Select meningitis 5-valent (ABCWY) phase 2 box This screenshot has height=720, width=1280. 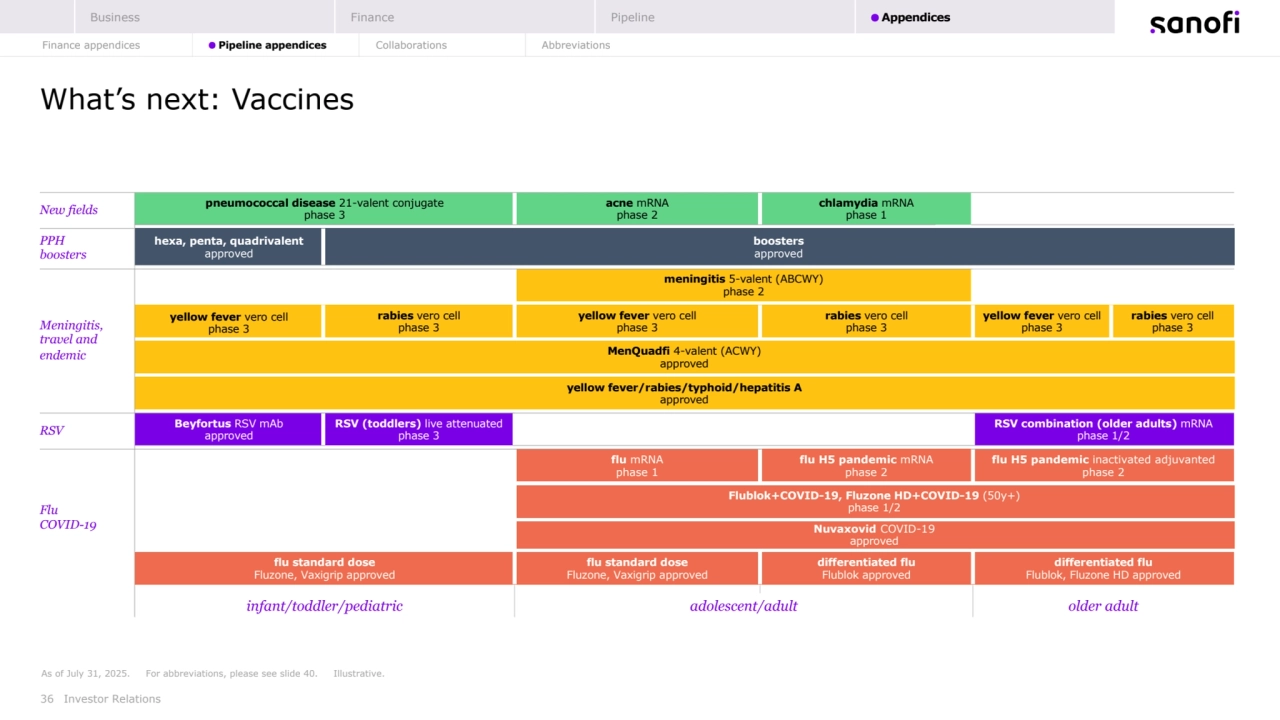[x=743, y=285]
